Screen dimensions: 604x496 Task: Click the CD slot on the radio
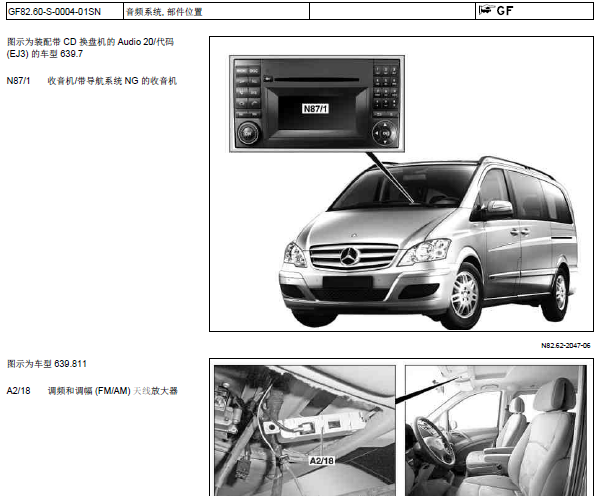(x=317, y=80)
